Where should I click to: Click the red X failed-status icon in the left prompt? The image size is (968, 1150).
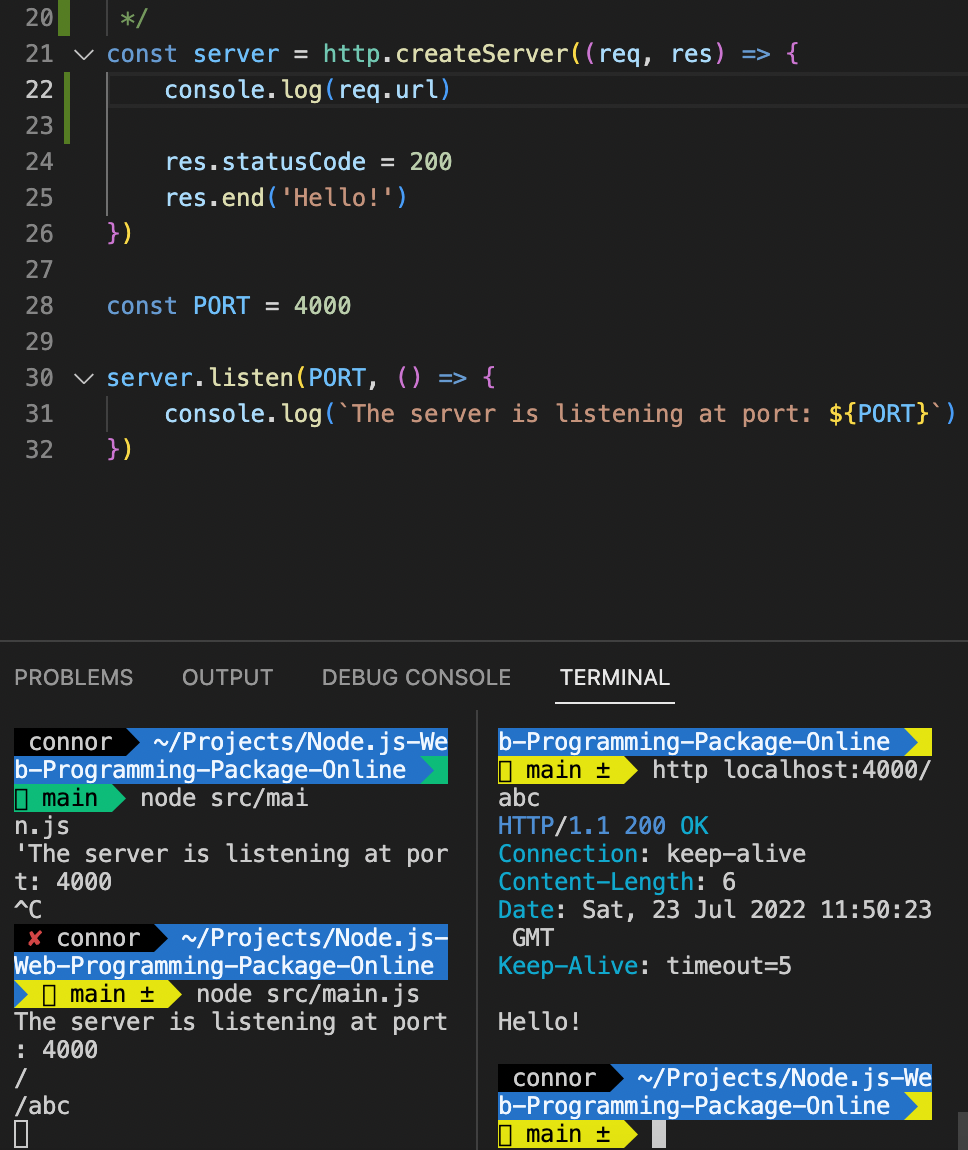(34, 938)
